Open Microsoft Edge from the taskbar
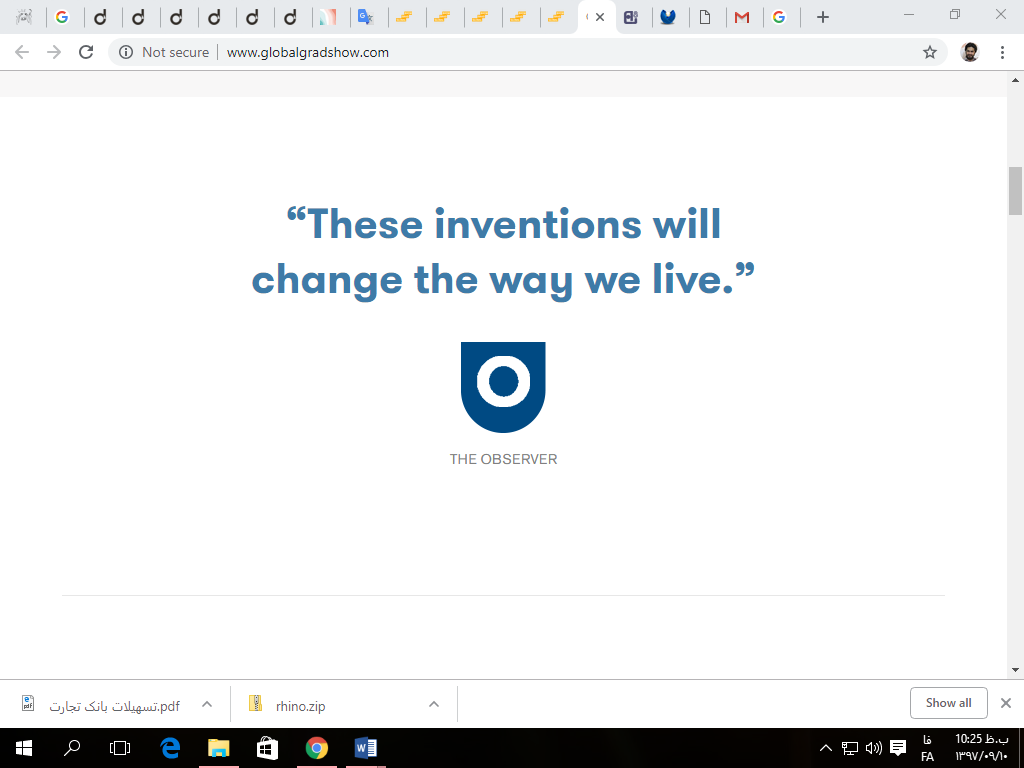 click(x=170, y=747)
